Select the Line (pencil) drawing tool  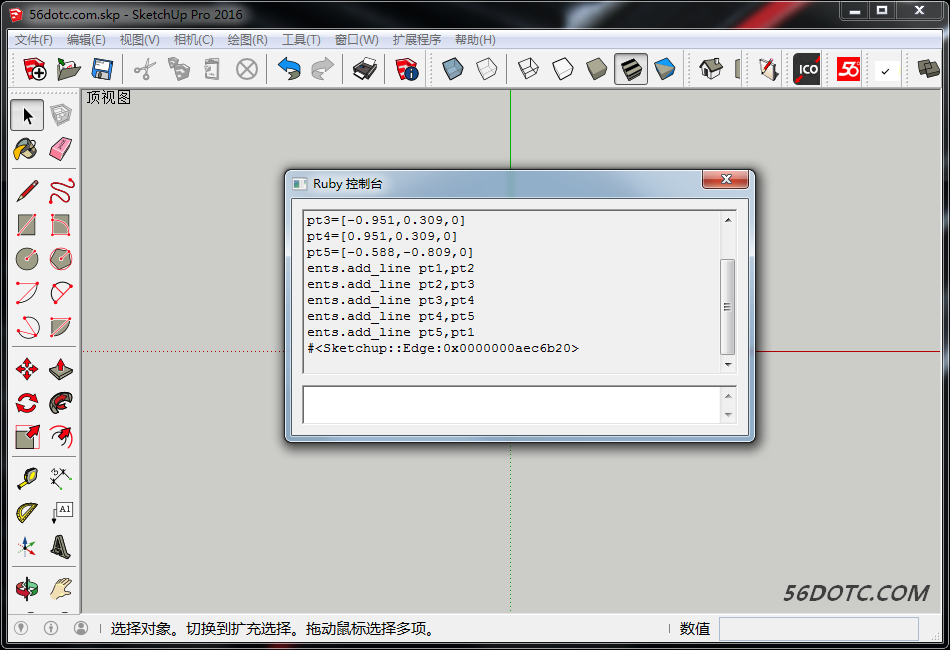click(x=26, y=189)
